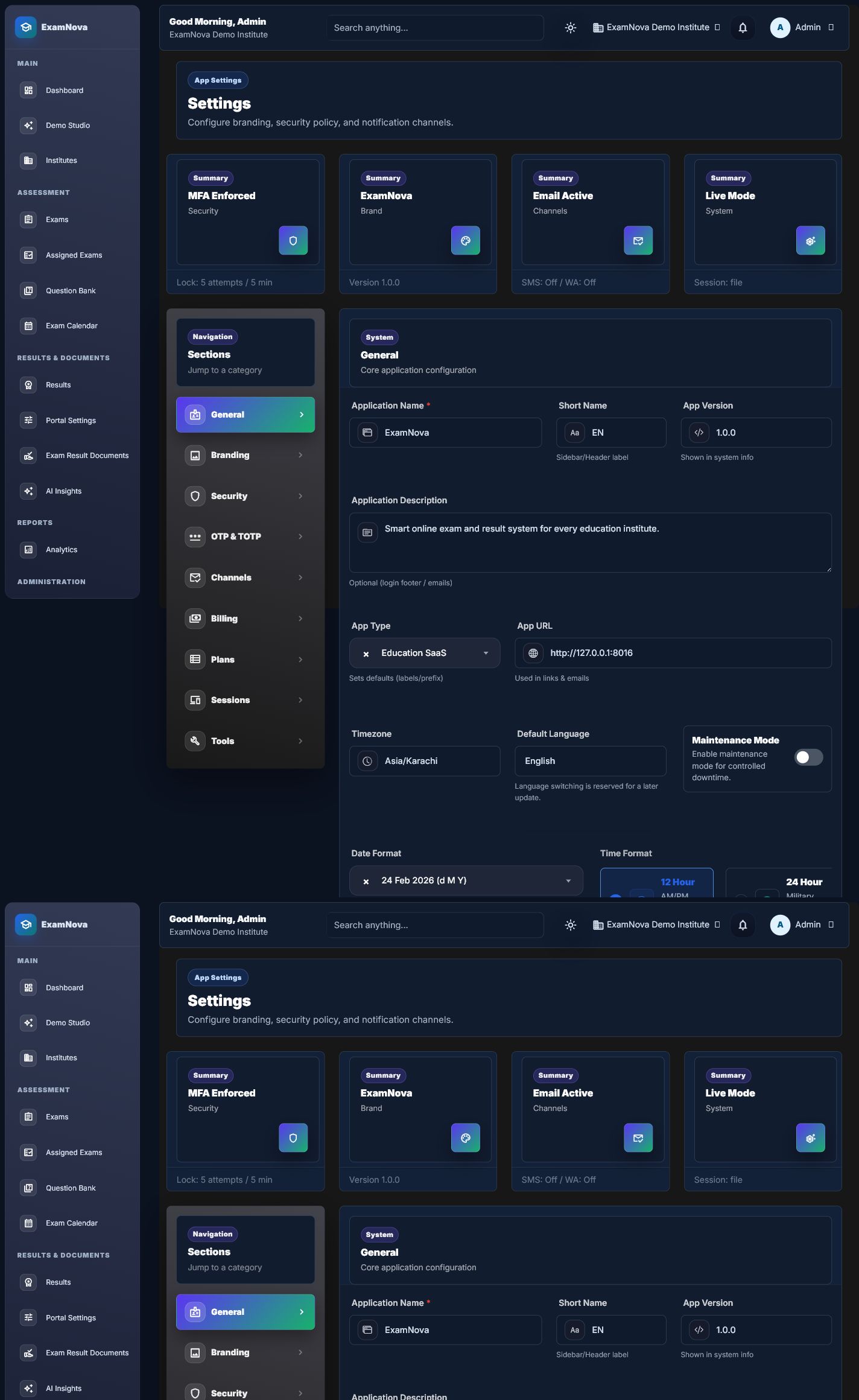Click the Portal Settings sliders icon, upper sidebar
The image size is (859, 1400).
click(28, 421)
